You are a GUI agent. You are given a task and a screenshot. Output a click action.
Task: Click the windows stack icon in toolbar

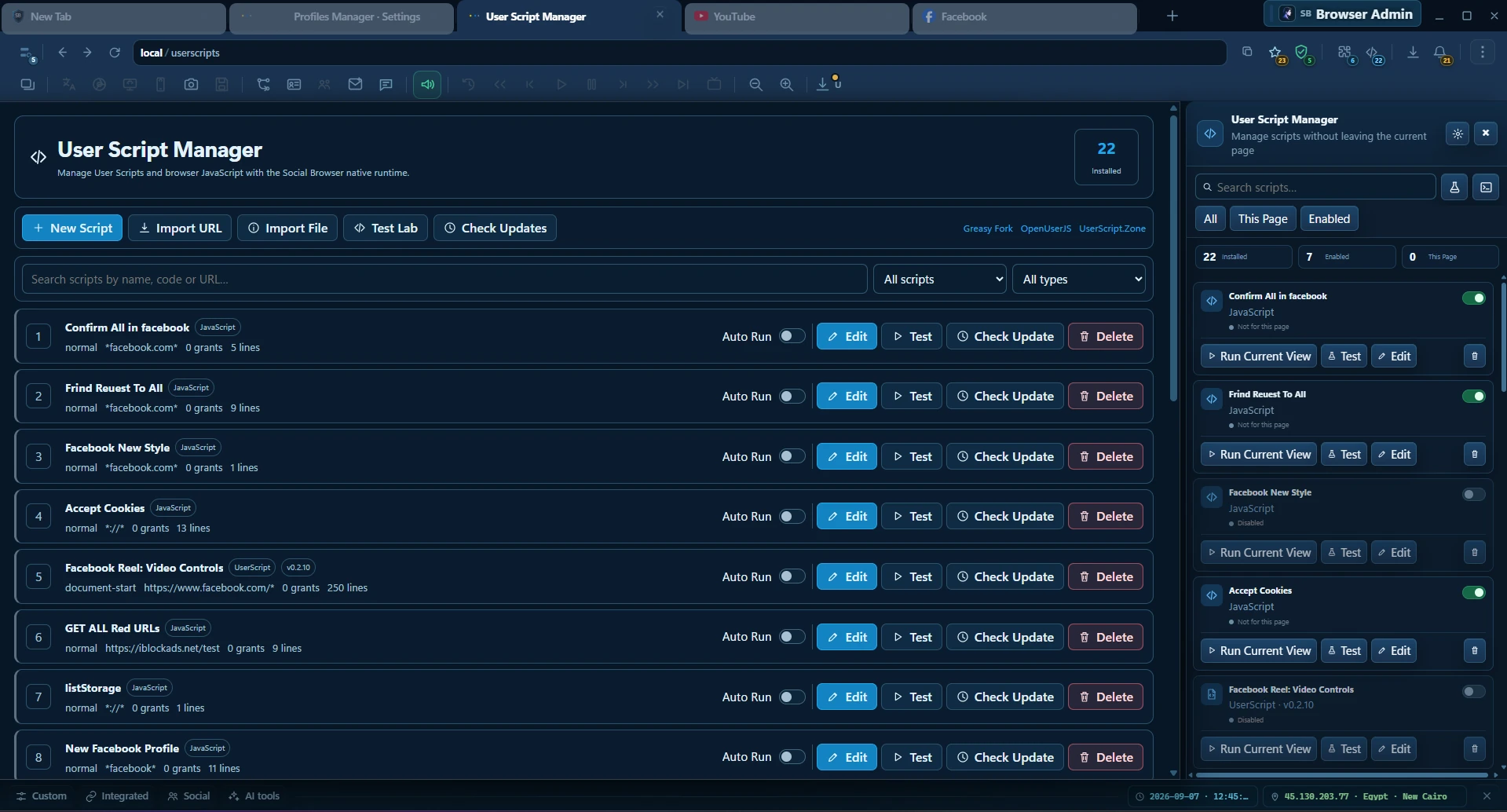tap(27, 85)
